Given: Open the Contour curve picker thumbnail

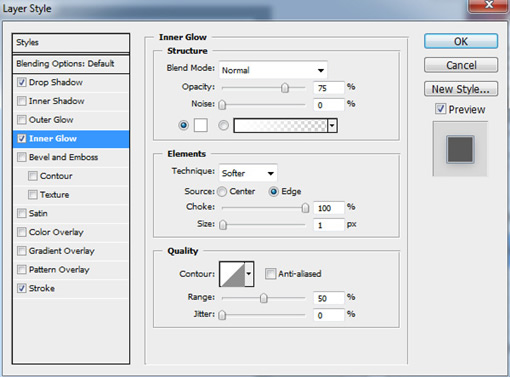Looking at the screenshot, I should pyautogui.click(x=232, y=274).
